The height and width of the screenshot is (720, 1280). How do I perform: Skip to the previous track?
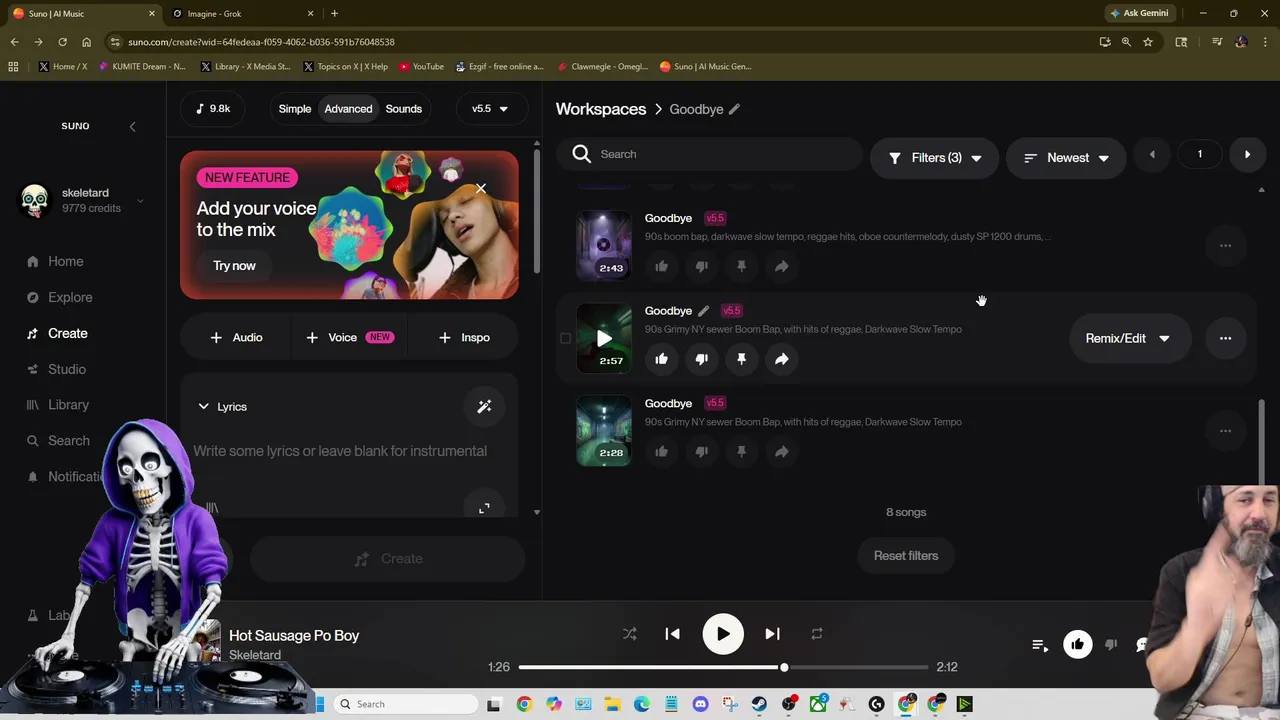[672, 634]
